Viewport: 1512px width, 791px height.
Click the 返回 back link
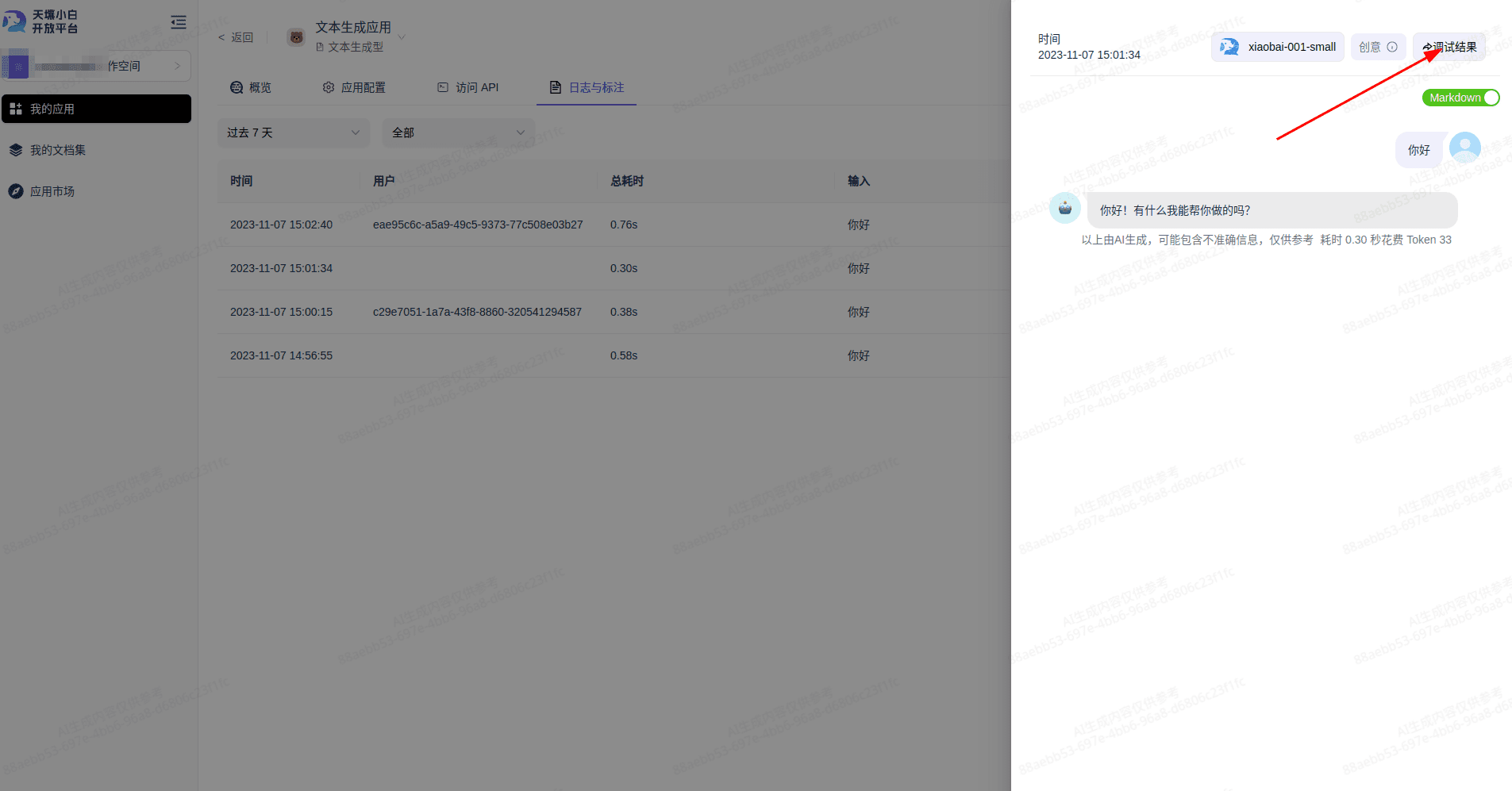coord(236,37)
